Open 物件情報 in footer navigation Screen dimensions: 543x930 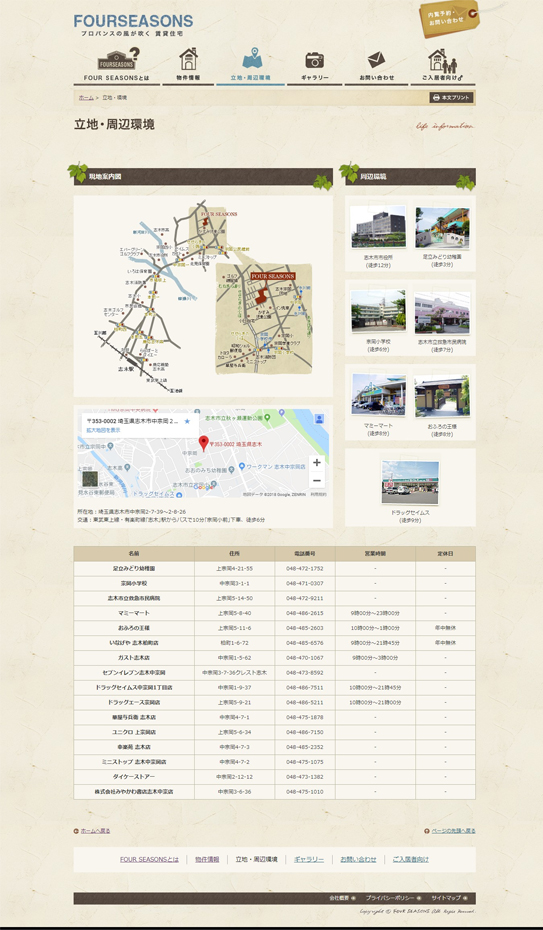[x=207, y=859]
